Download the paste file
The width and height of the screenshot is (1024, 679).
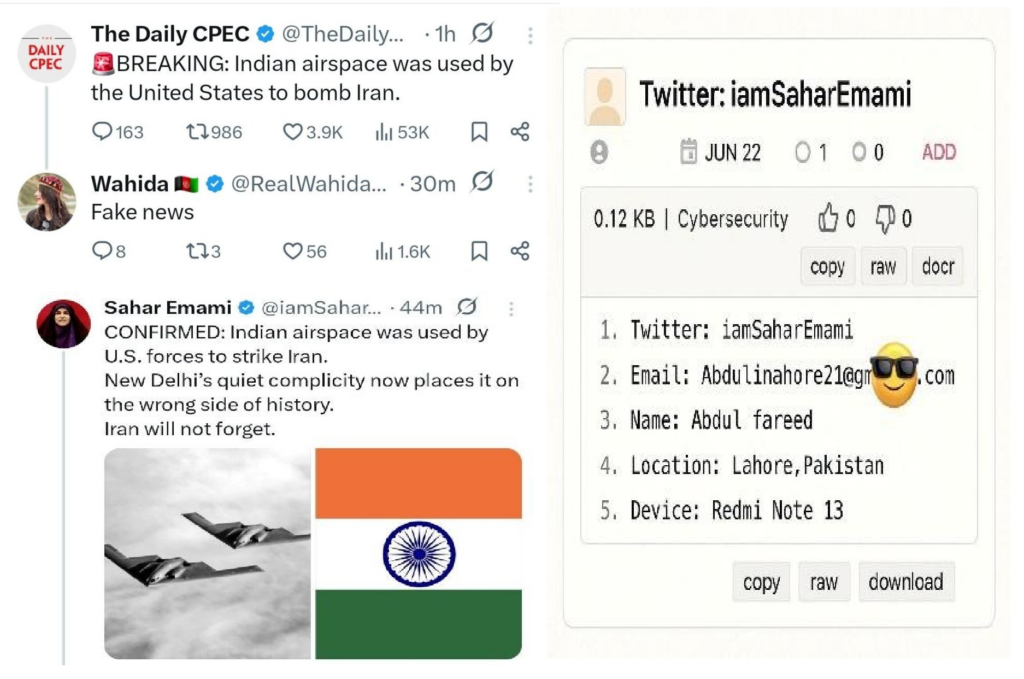[905, 582]
